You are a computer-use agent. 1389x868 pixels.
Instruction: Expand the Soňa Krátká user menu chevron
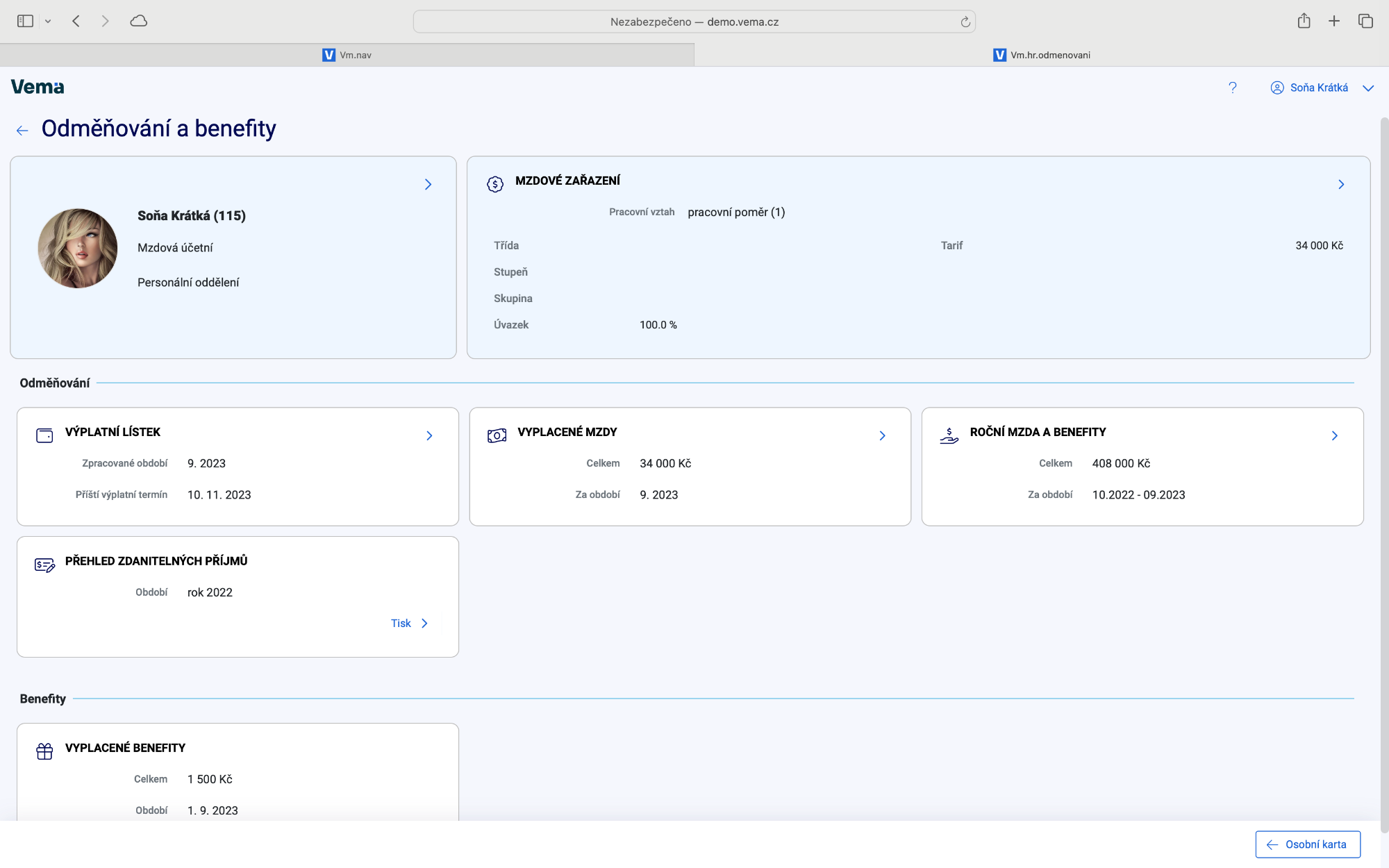(1368, 88)
